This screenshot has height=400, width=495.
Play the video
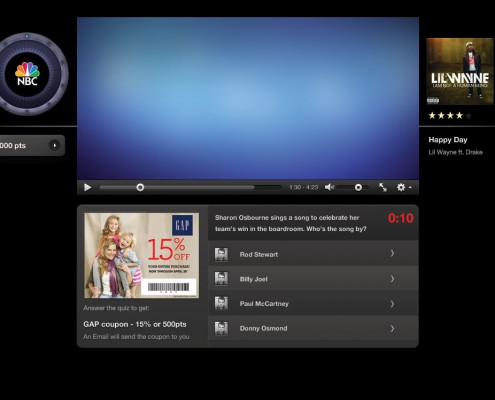point(88,188)
